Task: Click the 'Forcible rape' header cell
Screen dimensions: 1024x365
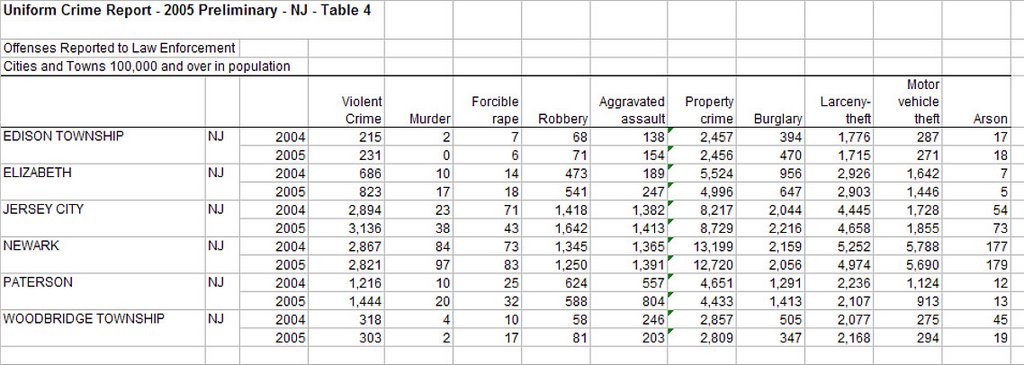Action: click(x=495, y=110)
